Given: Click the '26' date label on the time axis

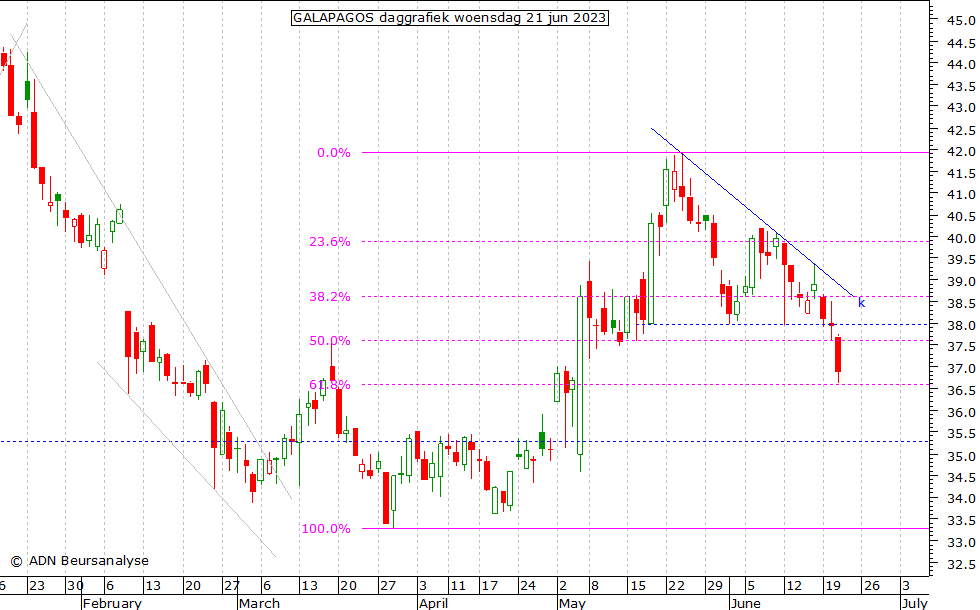Looking at the screenshot, I should [872, 586].
